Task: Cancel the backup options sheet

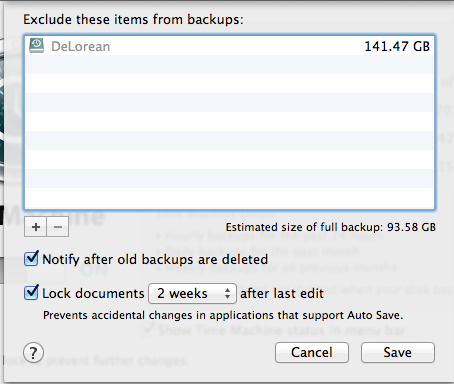Action: tap(312, 352)
